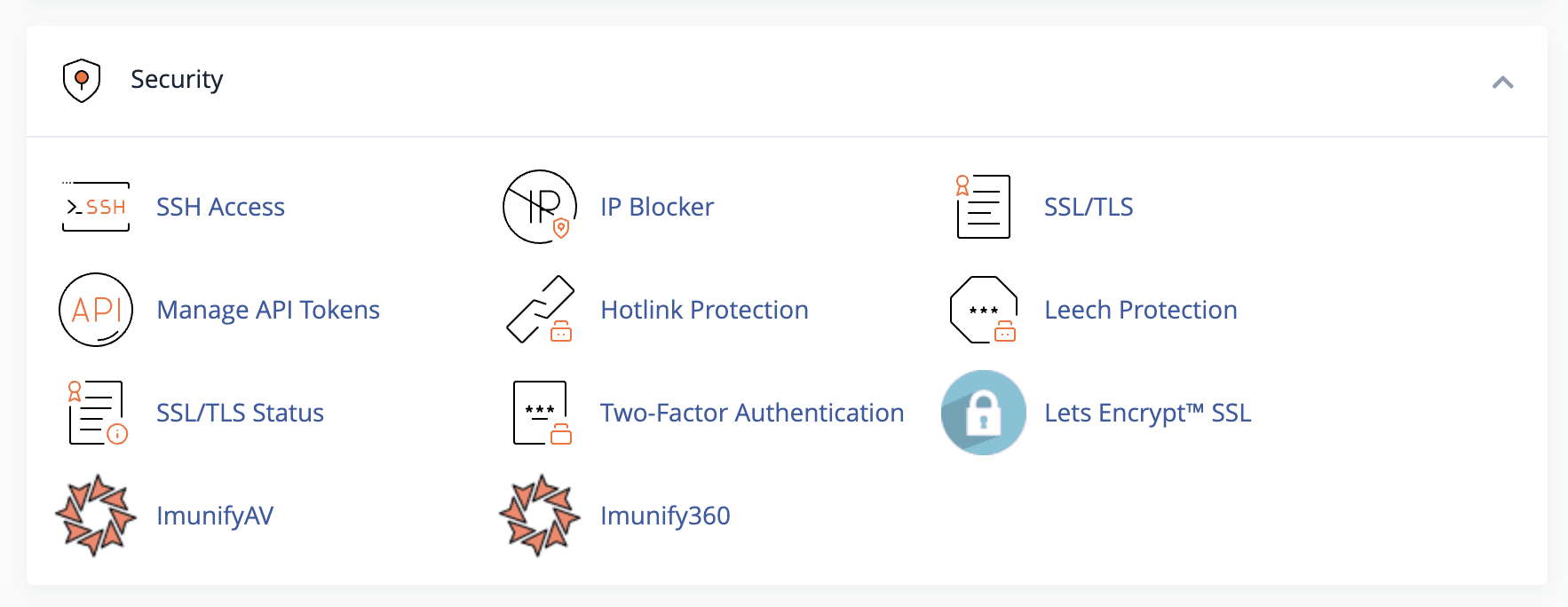Screen dimensions: 1568x607
Task: Open the Leech Protection link
Action: 1141,310
